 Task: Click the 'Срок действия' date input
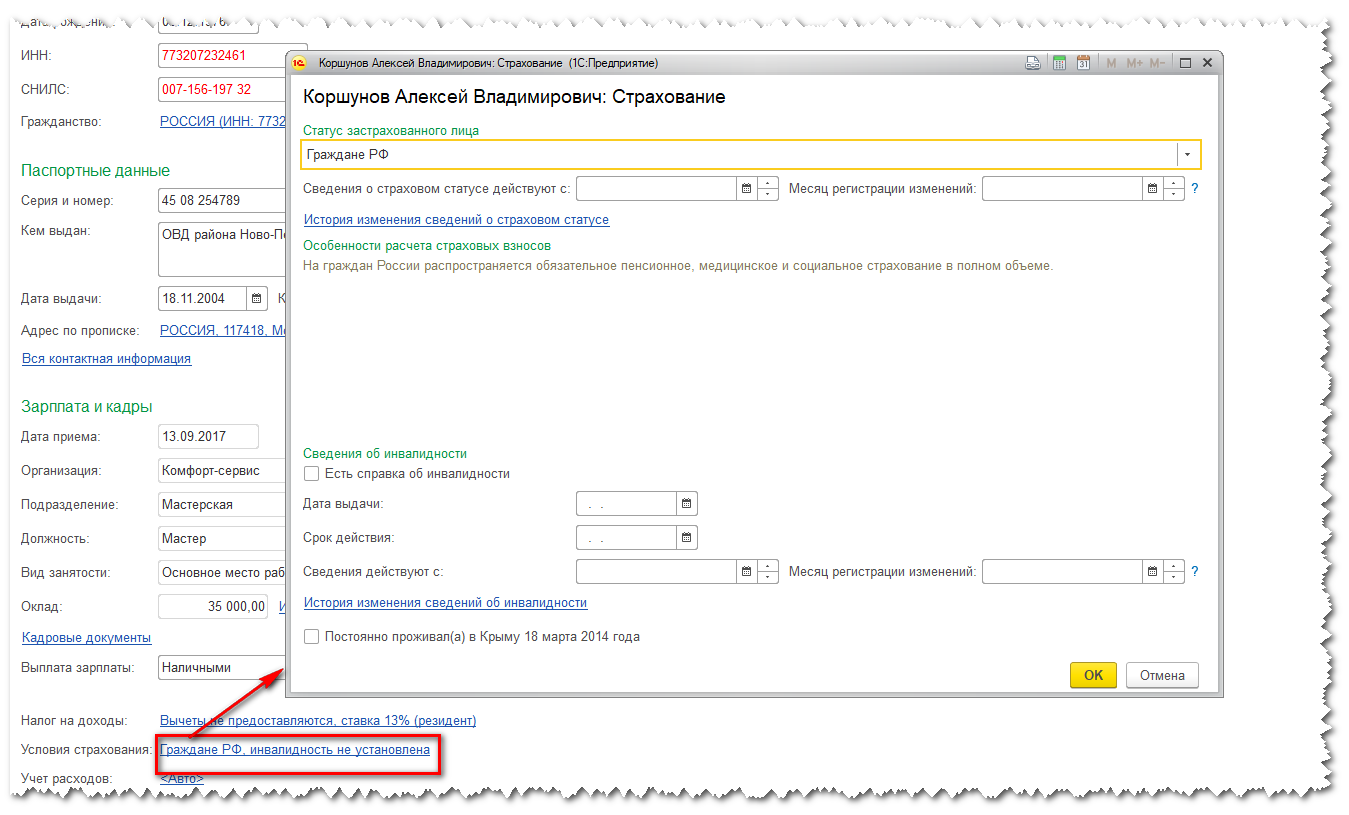[627, 538]
